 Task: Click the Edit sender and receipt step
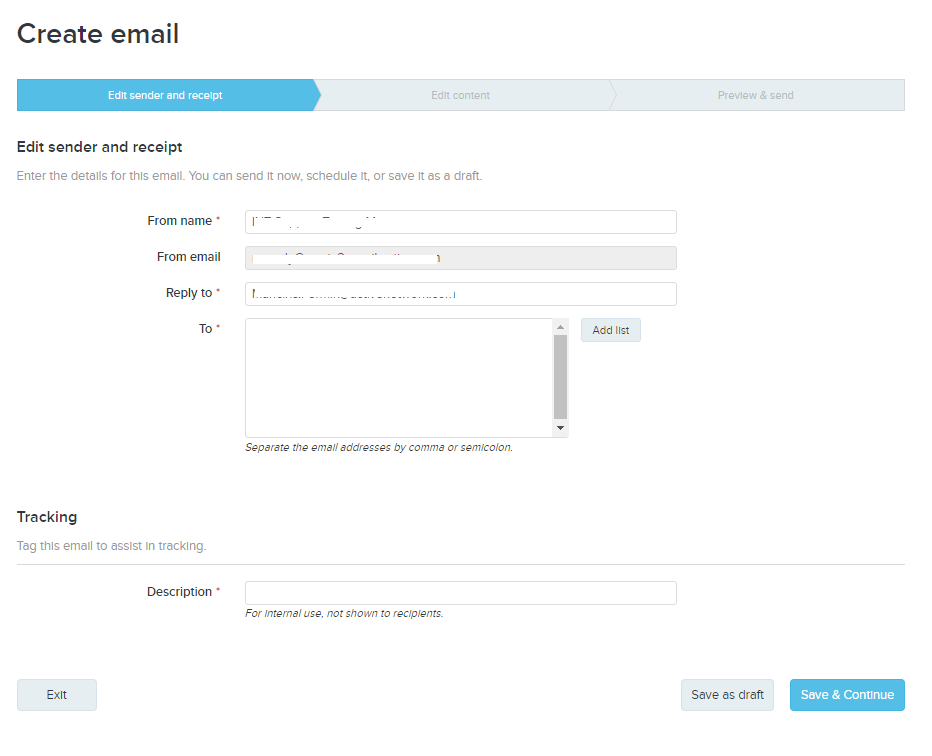pos(165,95)
